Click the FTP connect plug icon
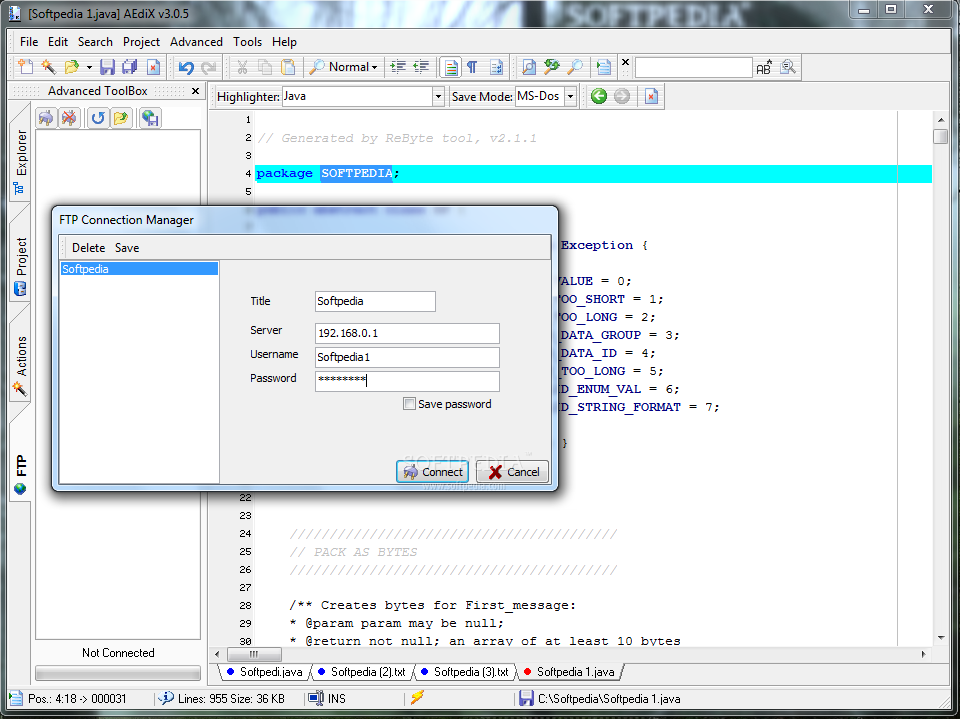 (46, 117)
